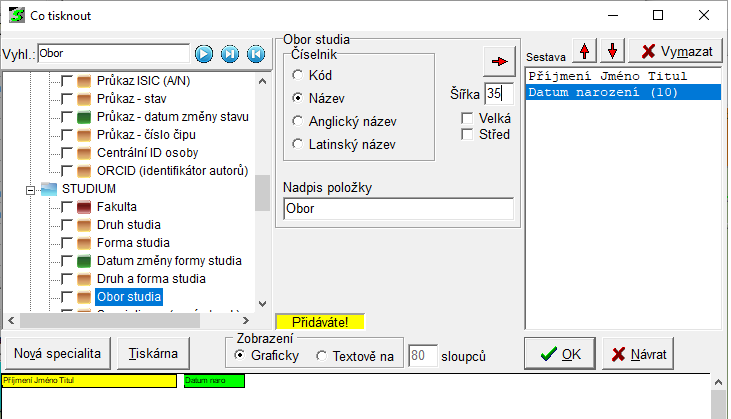Click the Fakulta item color icon
This screenshot has height=419, width=731.
tap(85, 207)
